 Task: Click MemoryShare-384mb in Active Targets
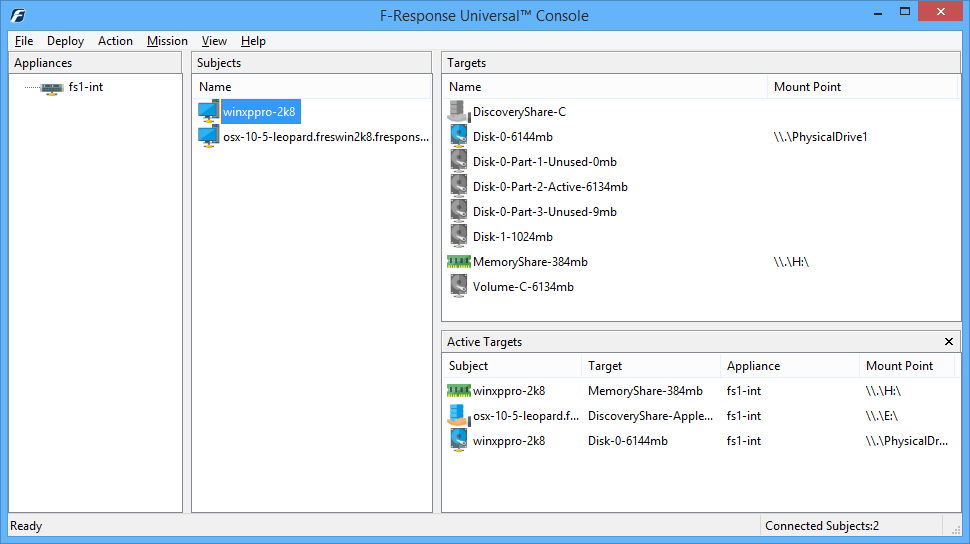pyautogui.click(x=645, y=391)
